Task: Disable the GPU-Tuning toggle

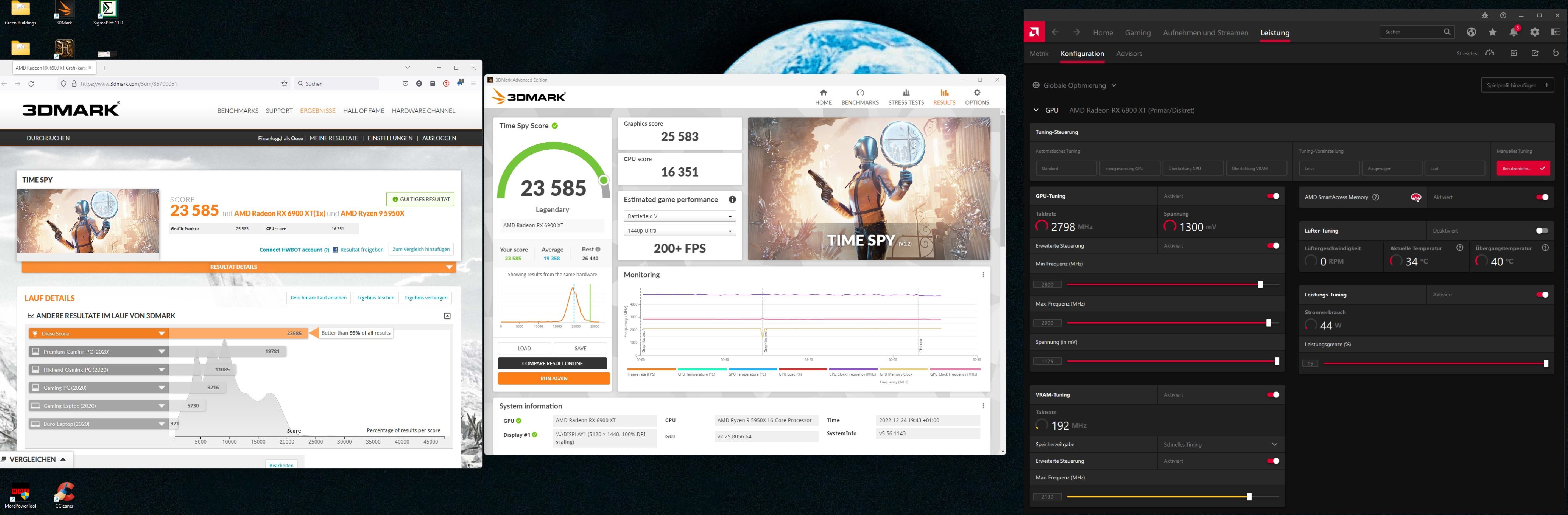Action: [1273, 196]
